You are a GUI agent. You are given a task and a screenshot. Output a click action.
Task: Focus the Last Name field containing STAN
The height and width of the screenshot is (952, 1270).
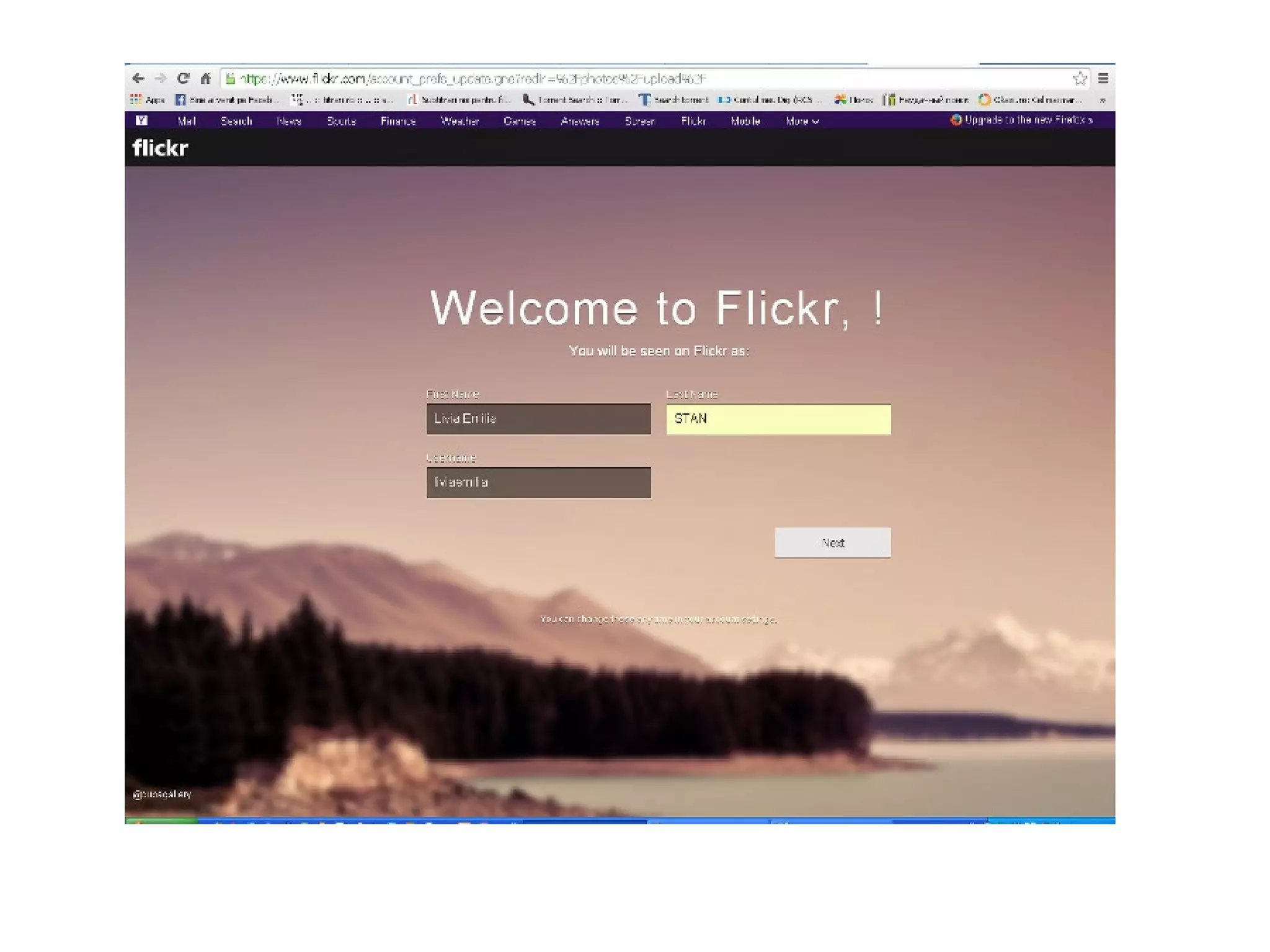click(x=778, y=419)
